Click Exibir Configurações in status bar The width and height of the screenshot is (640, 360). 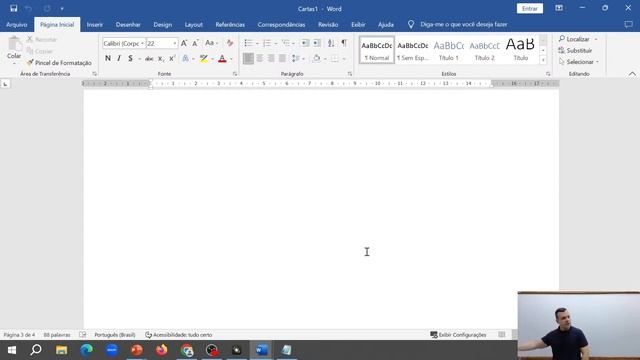click(458, 335)
